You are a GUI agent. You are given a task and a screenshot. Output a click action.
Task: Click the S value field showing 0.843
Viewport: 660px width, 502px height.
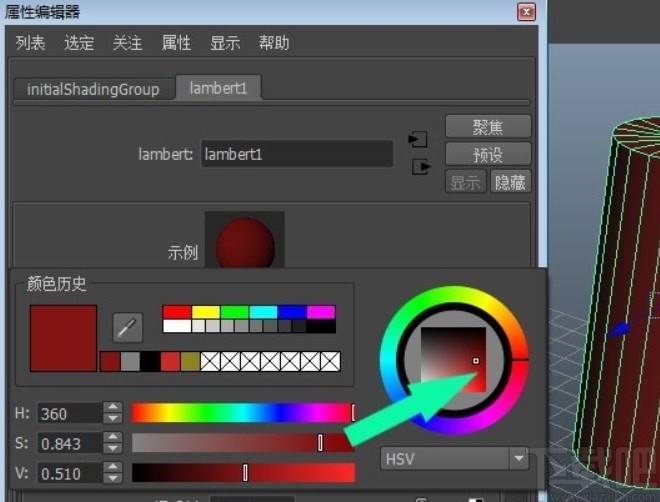click(69, 444)
